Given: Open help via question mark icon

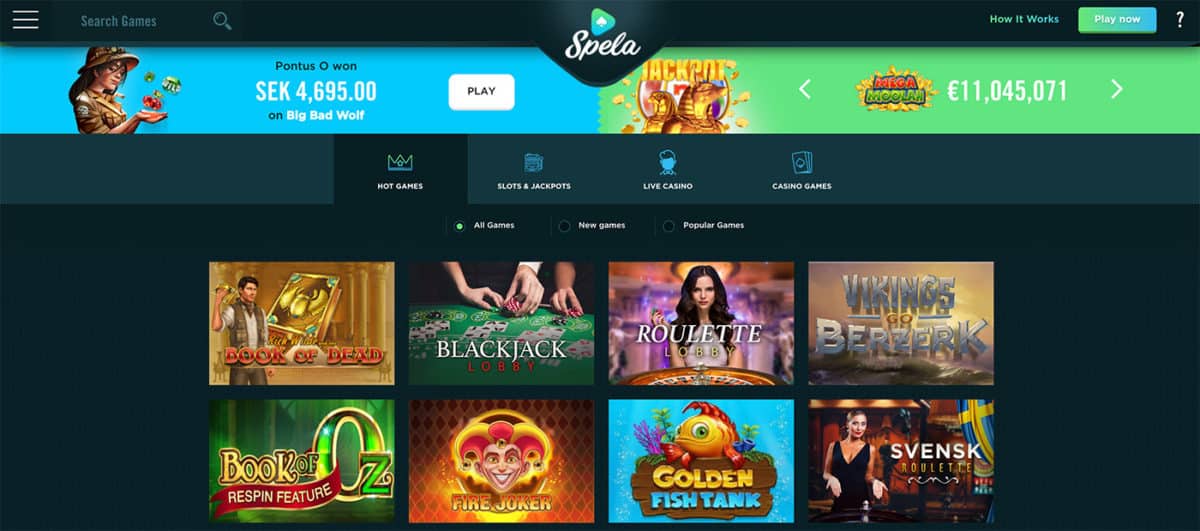Looking at the screenshot, I should [x=1180, y=19].
